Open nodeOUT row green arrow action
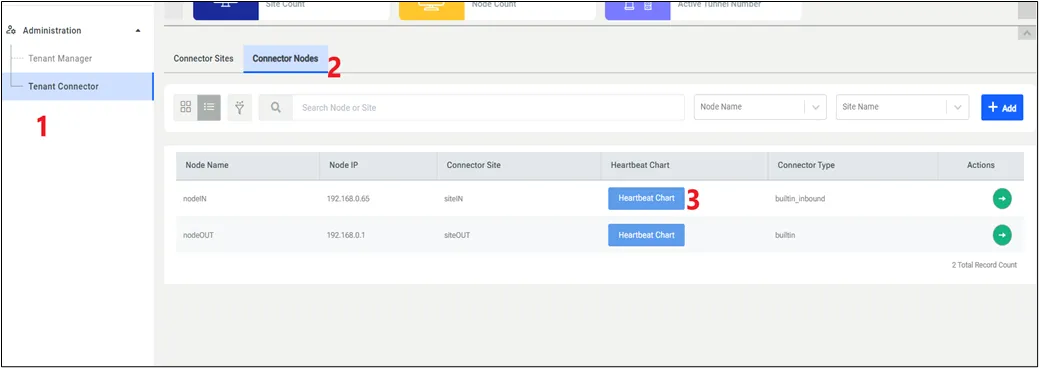The width and height of the screenshot is (1039, 368). click(1002, 234)
